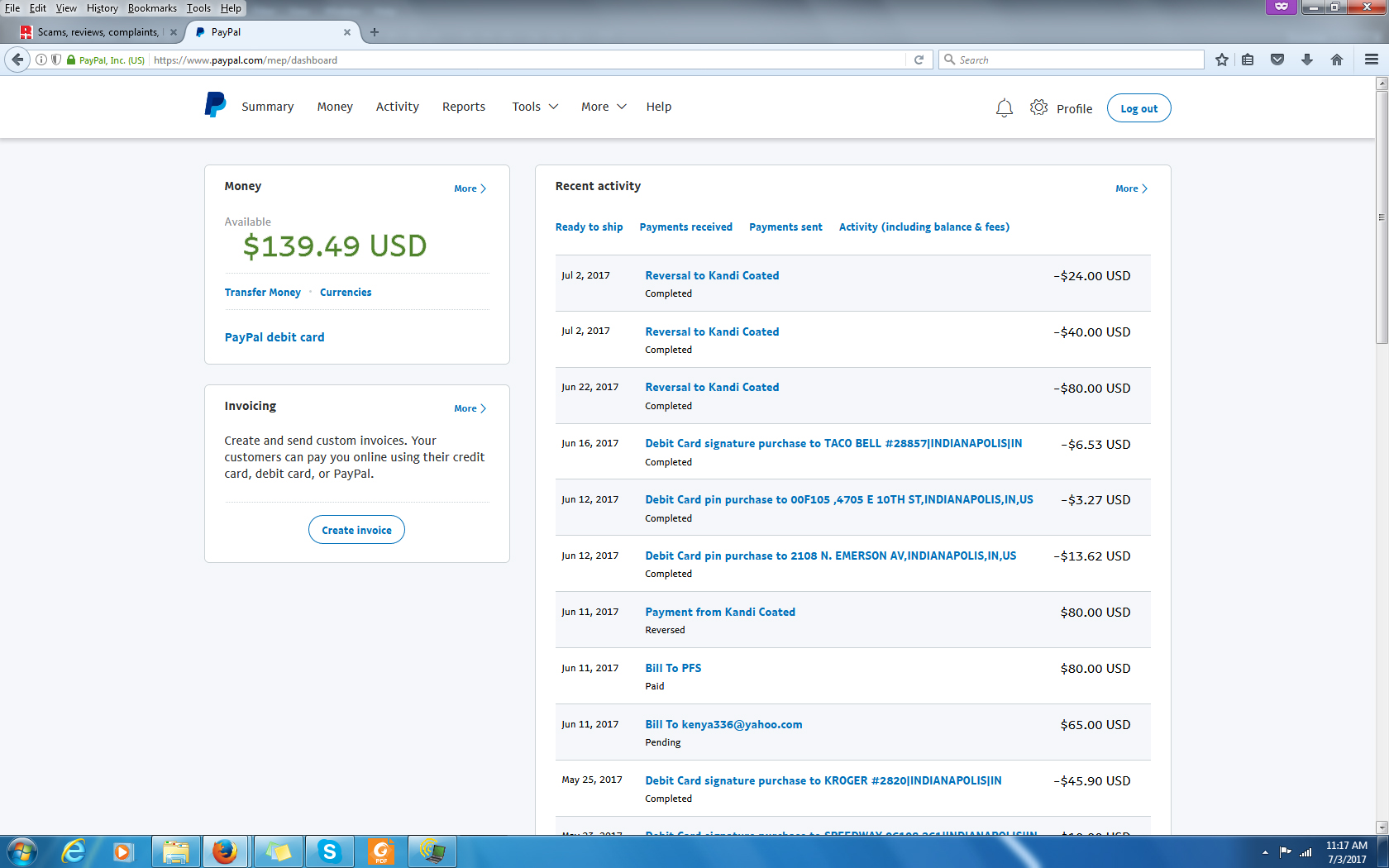Viewport: 1389px width, 868px height.
Task: Click the Log out button
Action: coord(1138,108)
